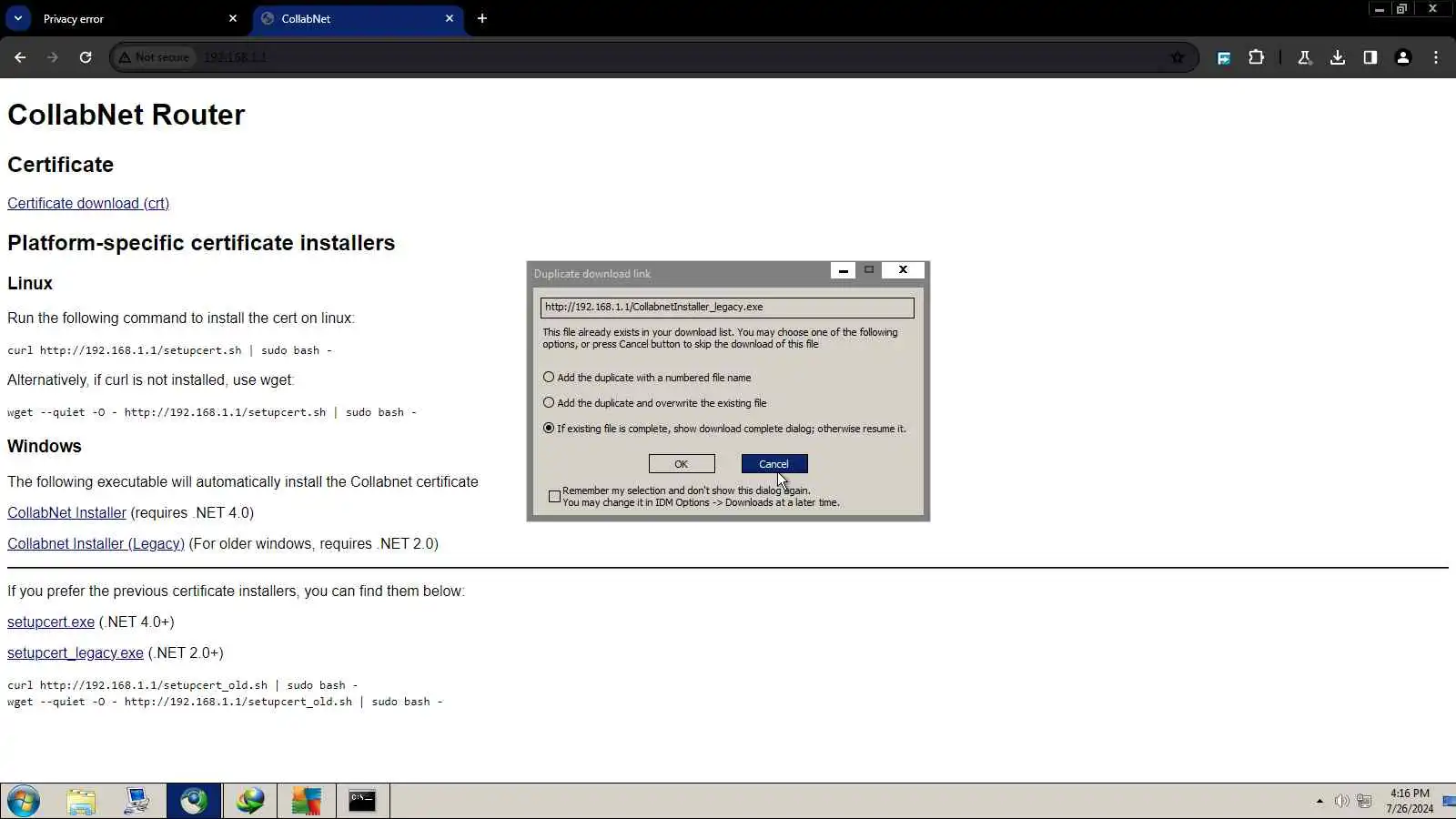Open the browser icon on the taskbar
The image size is (1456, 819).
point(193,802)
